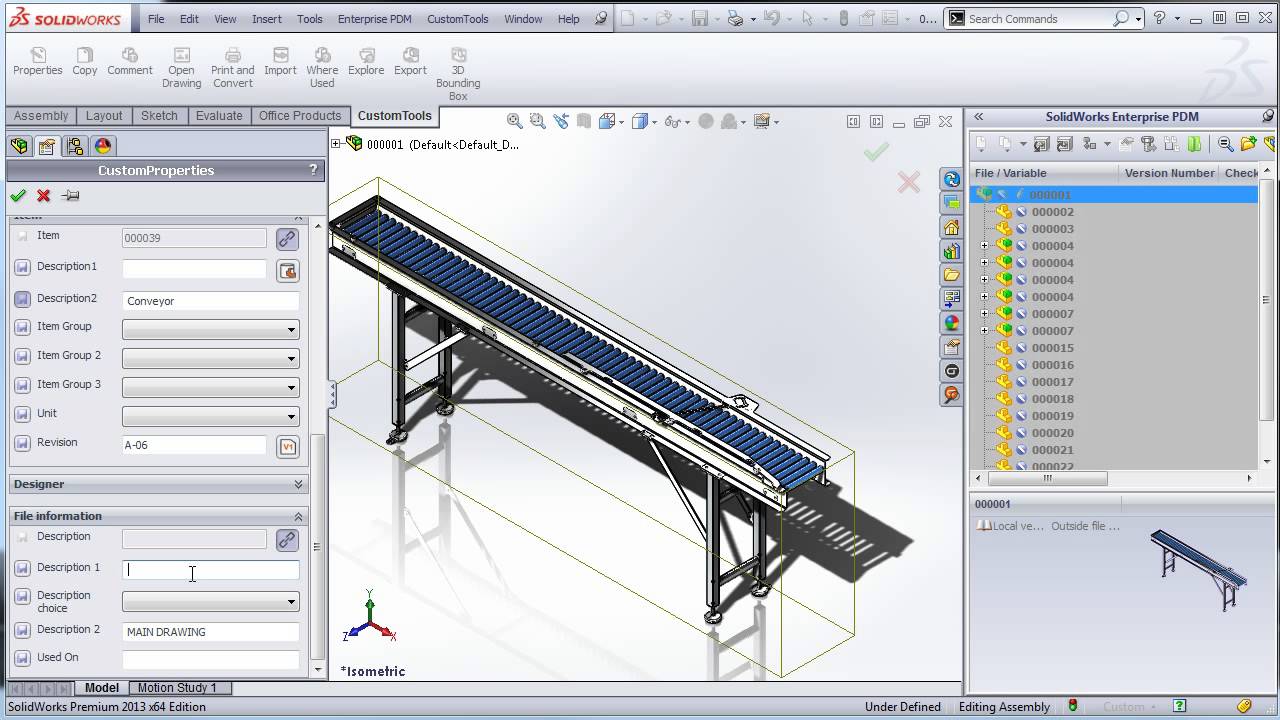Cancel CustomProperties with the red X
Screen dimensions: 1280x720
point(43,196)
